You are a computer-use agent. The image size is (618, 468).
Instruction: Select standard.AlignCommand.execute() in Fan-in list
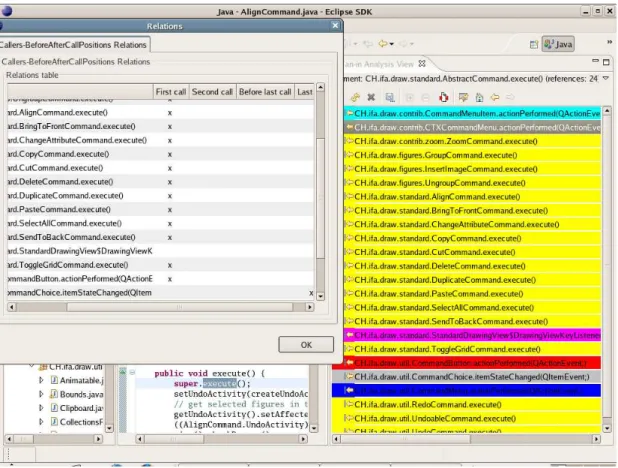tap(472, 196)
